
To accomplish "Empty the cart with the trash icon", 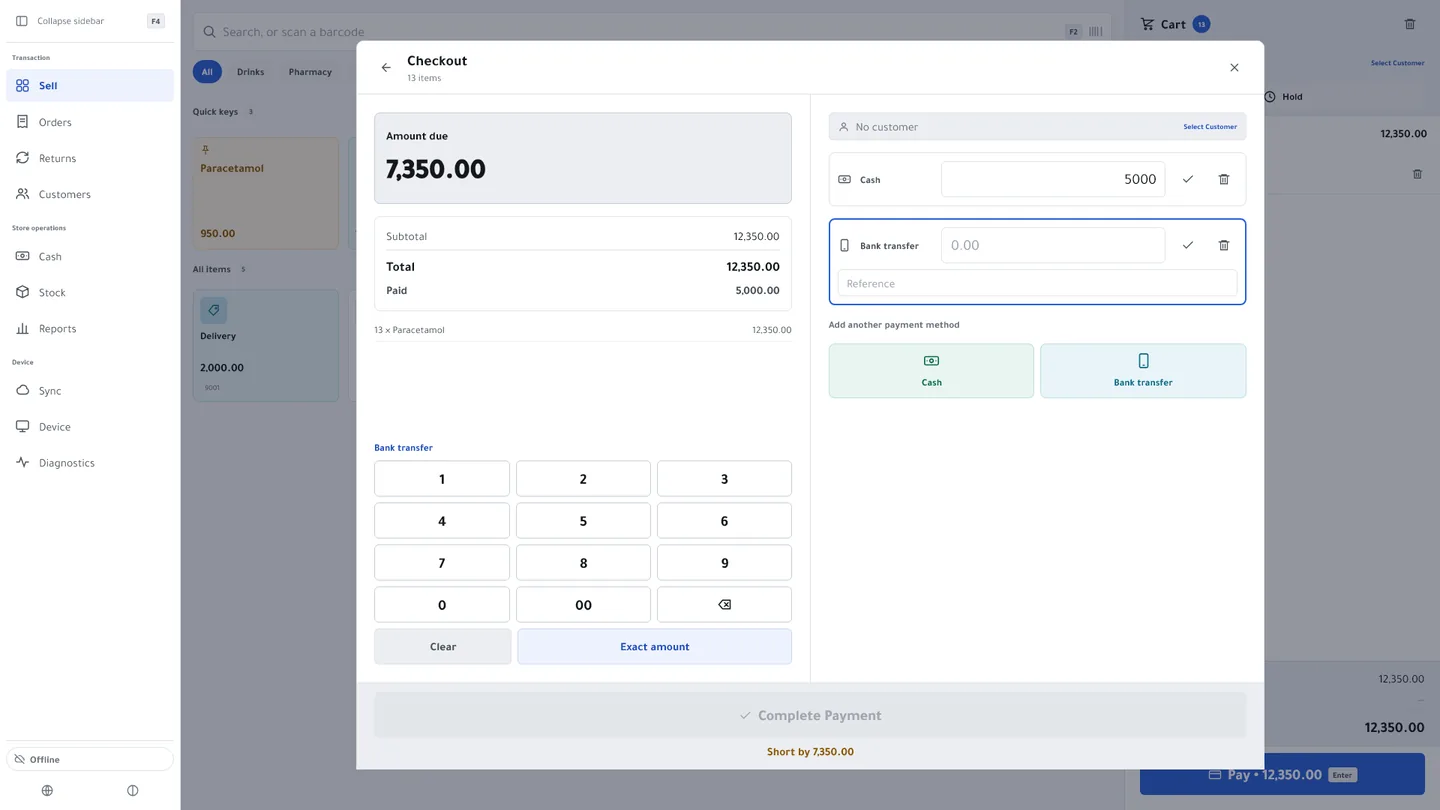I will click(x=1410, y=24).
